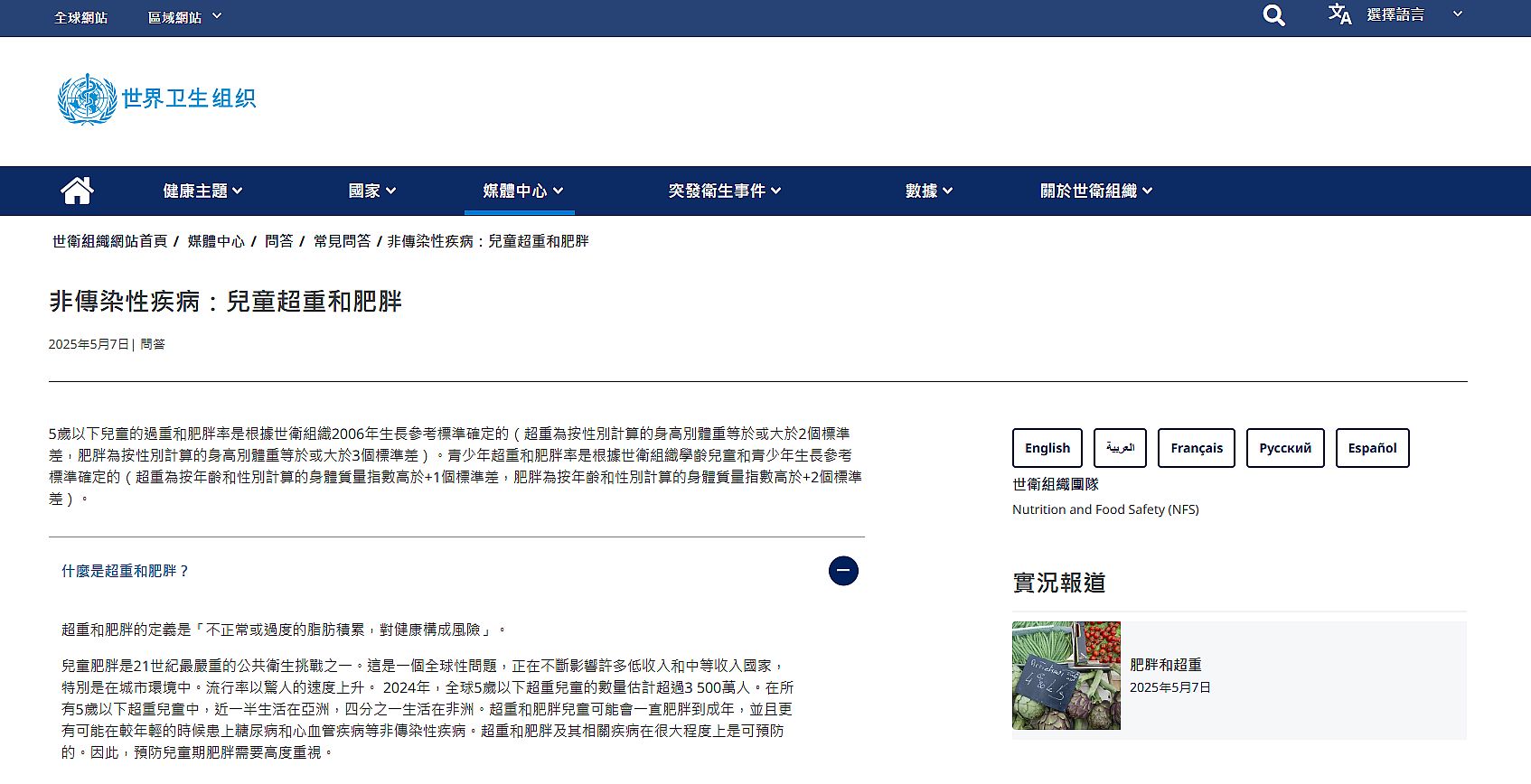Image resolution: width=1531 pixels, height=784 pixels.
Task: Click the home icon in navigation bar
Action: [77, 191]
